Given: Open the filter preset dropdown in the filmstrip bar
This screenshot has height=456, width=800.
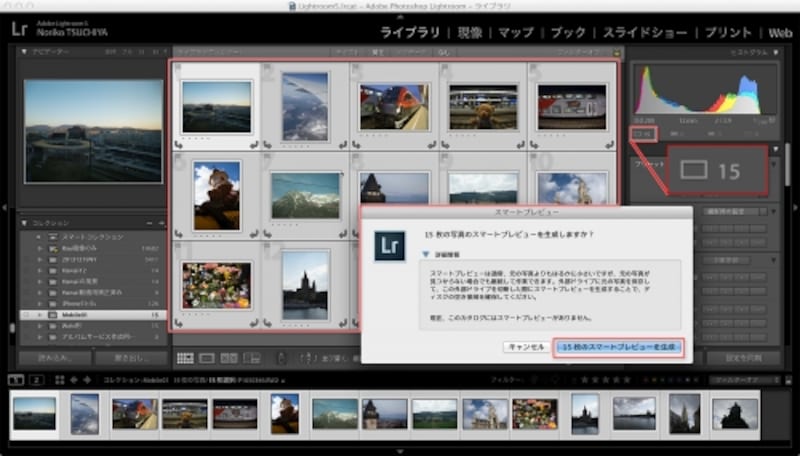Looking at the screenshot, I should click(744, 380).
